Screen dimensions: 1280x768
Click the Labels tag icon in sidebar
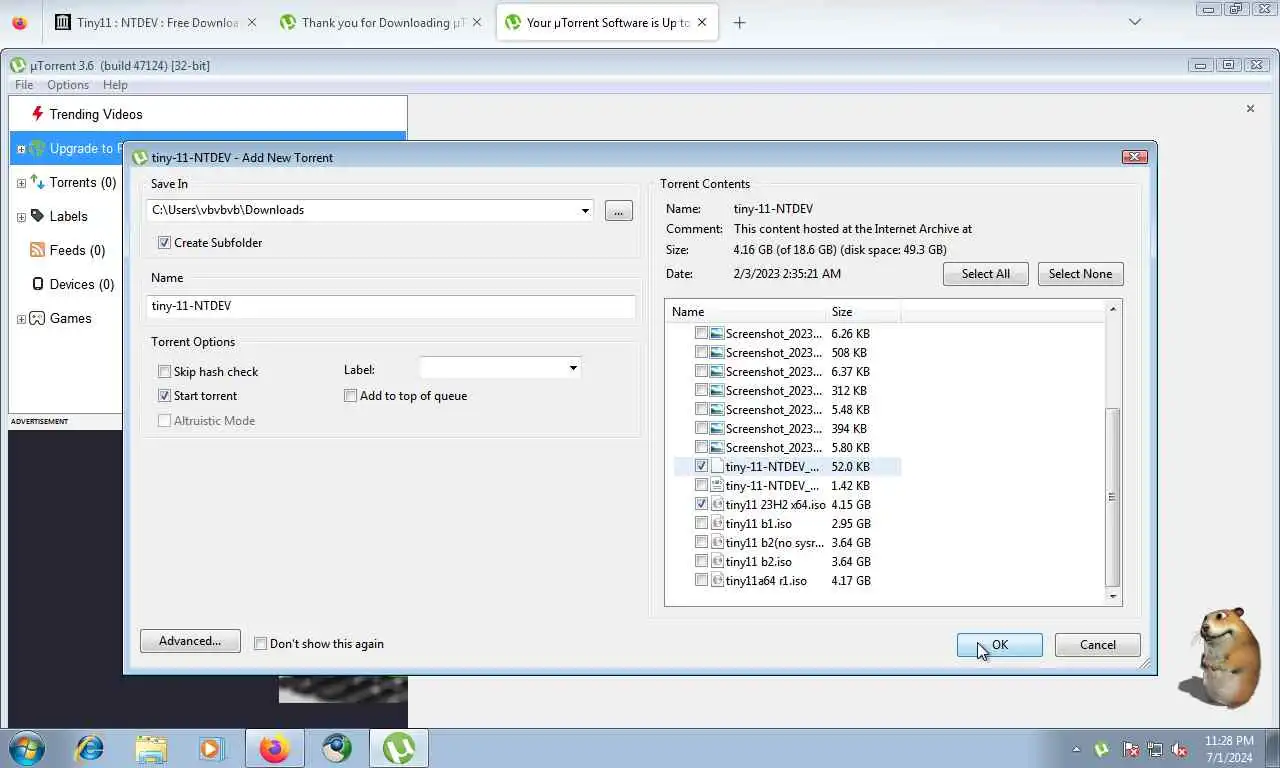click(x=38, y=216)
